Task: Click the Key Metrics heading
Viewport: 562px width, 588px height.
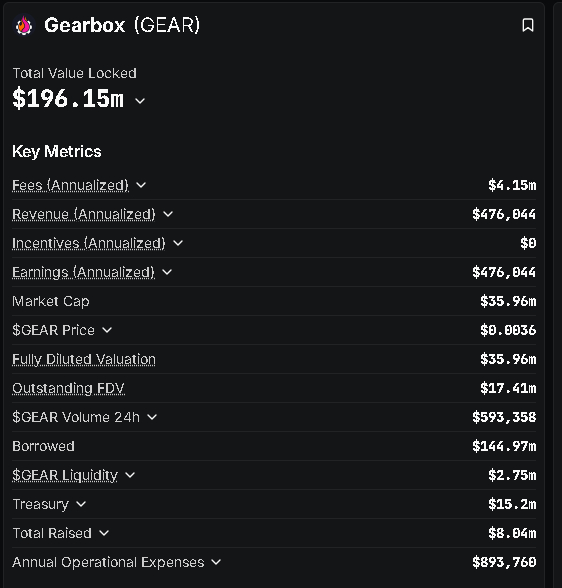Action: [x=57, y=152]
